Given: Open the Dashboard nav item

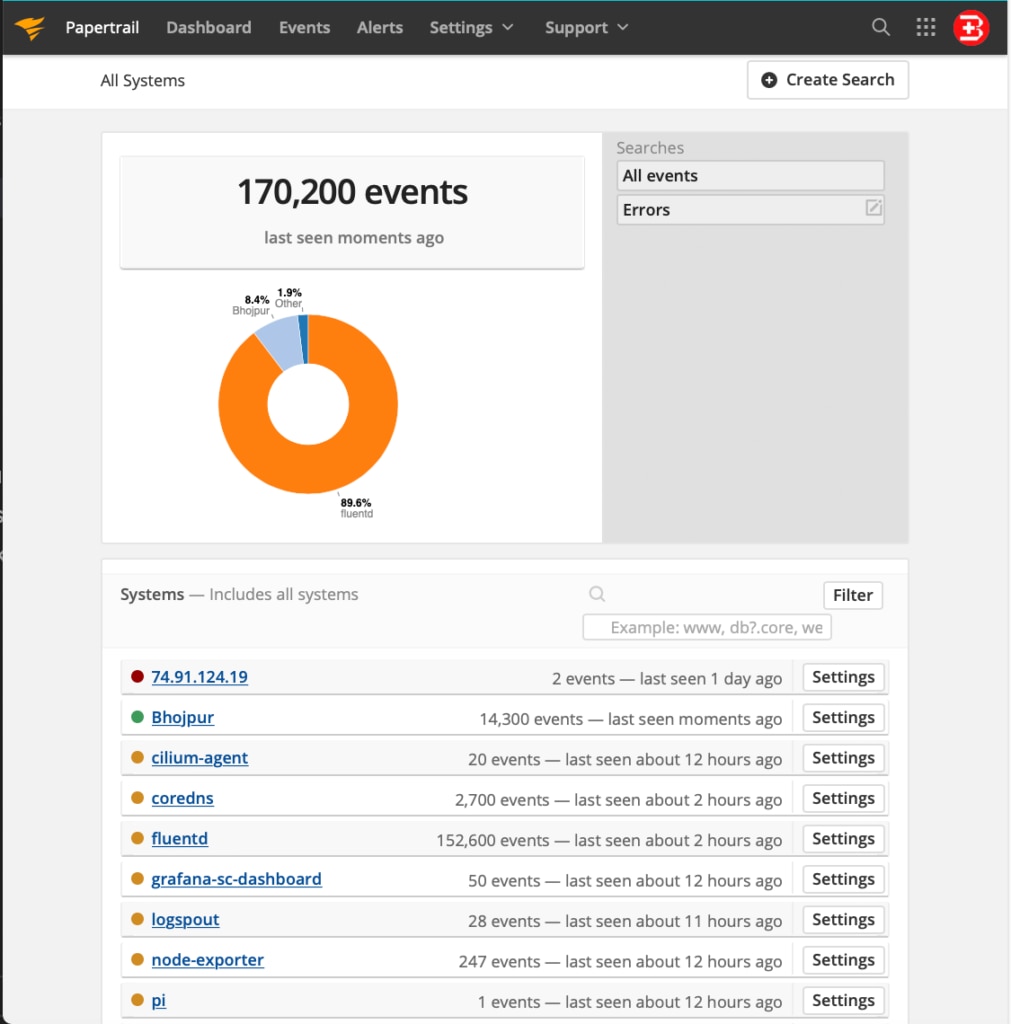Looking at the screenshot, I should click(208, 27).
